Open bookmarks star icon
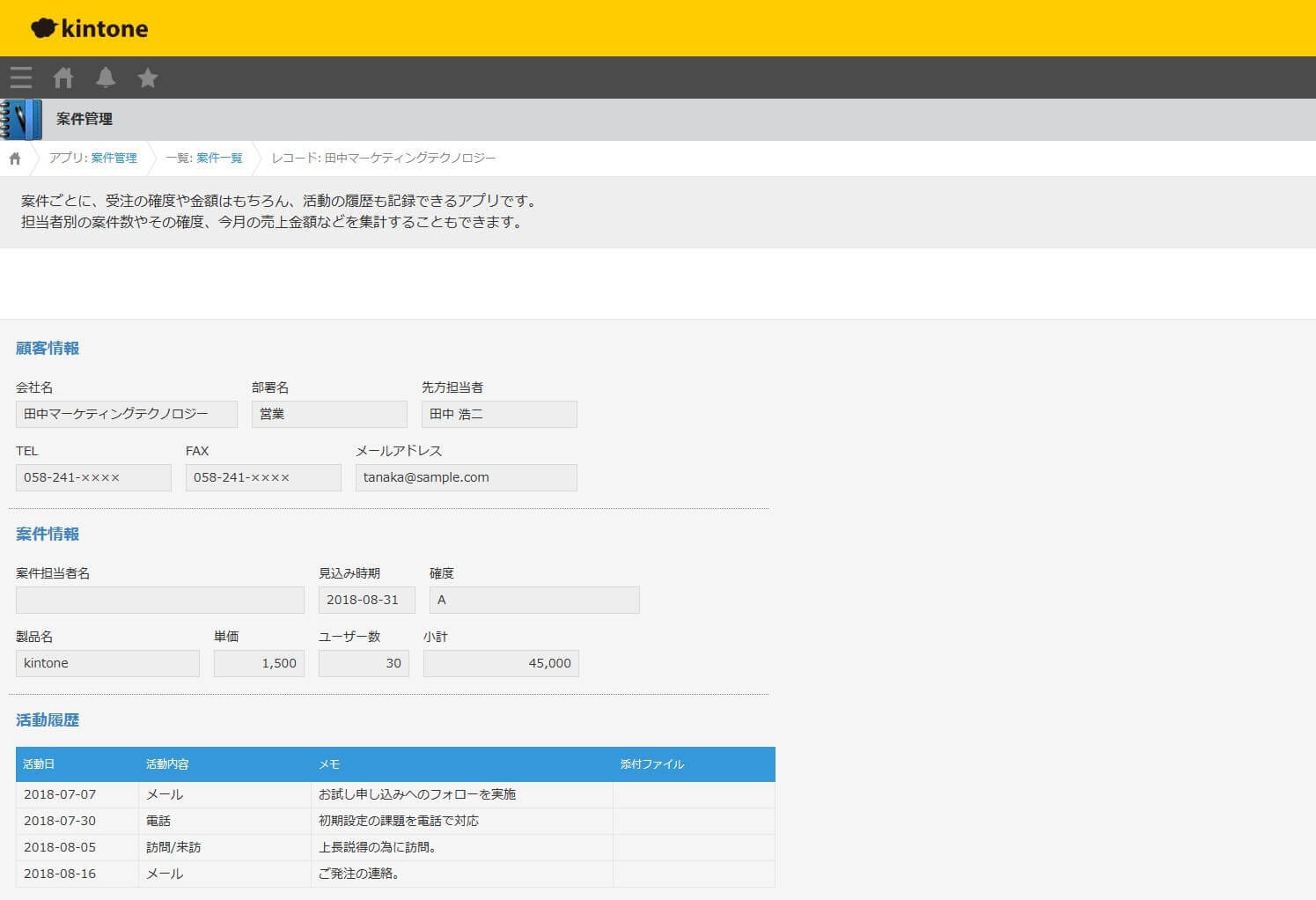 pos(148,77)
